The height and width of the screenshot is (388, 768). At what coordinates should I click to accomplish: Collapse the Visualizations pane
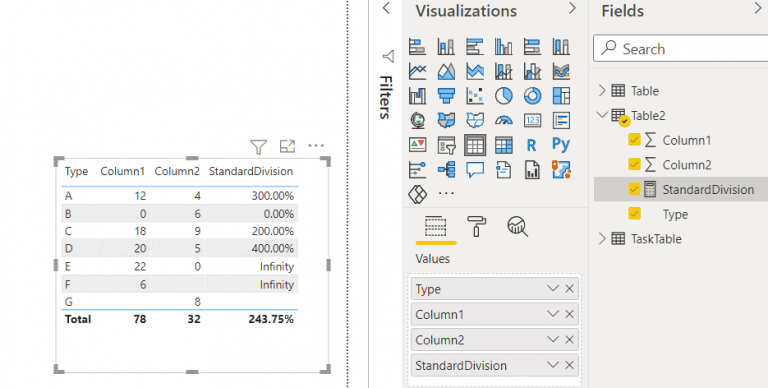coord(572,8)
